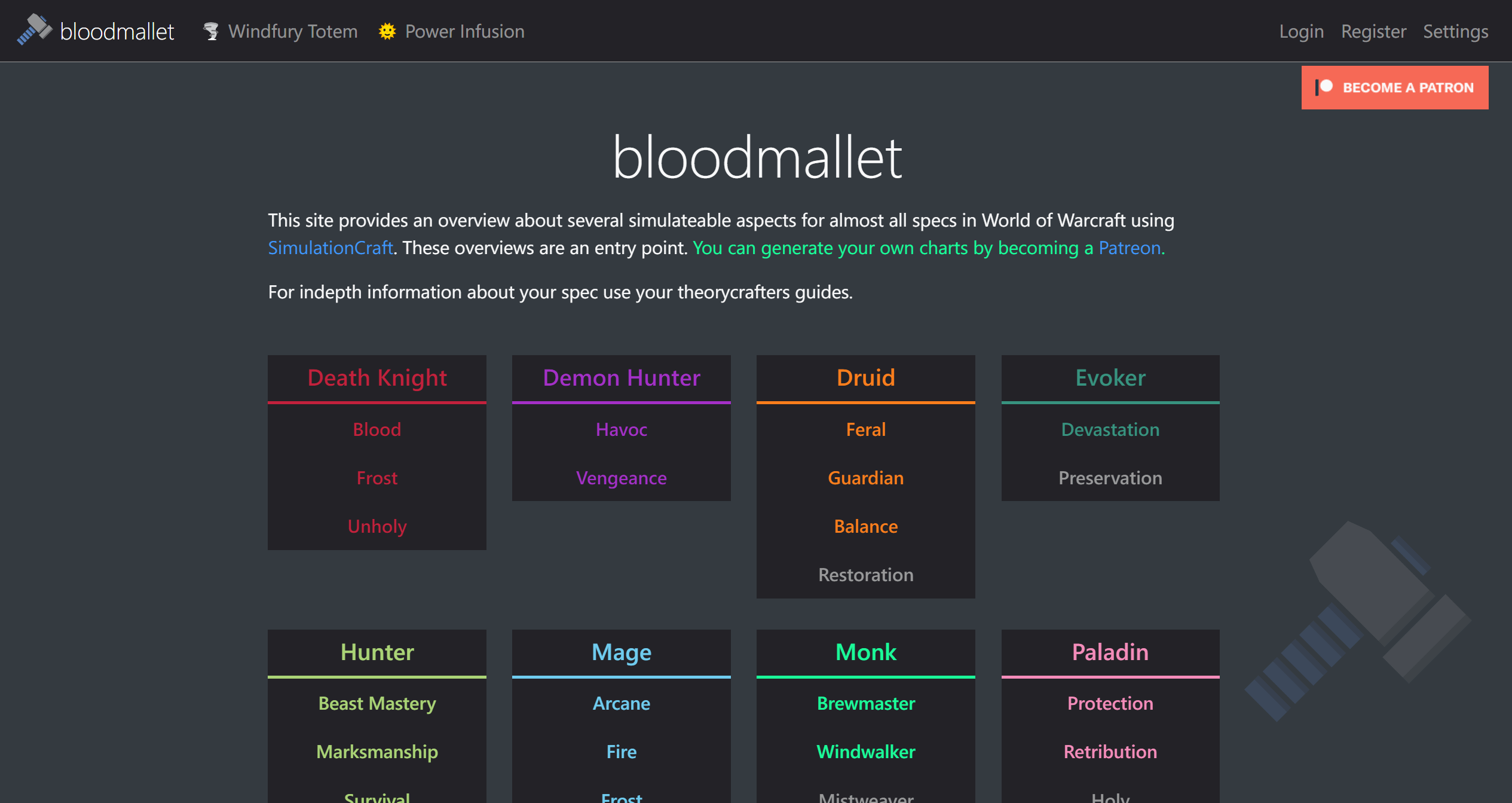Select the Devastation Evoker spec
Viewport: 1512px width, 803px height.
click(x=1109, y=429)
